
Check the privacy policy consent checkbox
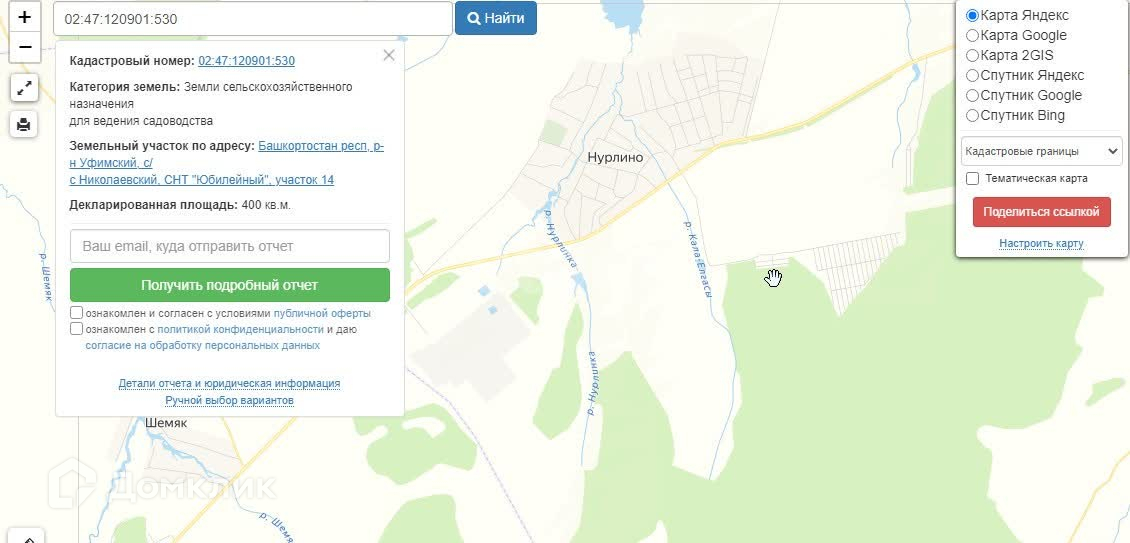[76, 329]
